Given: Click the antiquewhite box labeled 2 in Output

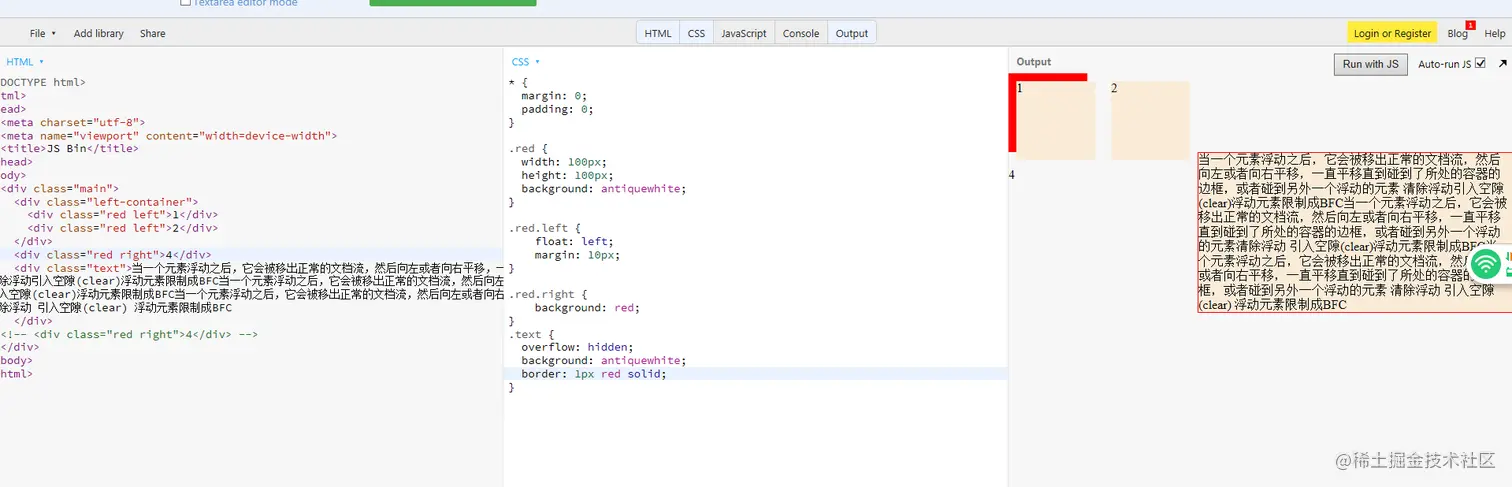Looking at the screenshot, I should coord(1150,121).
